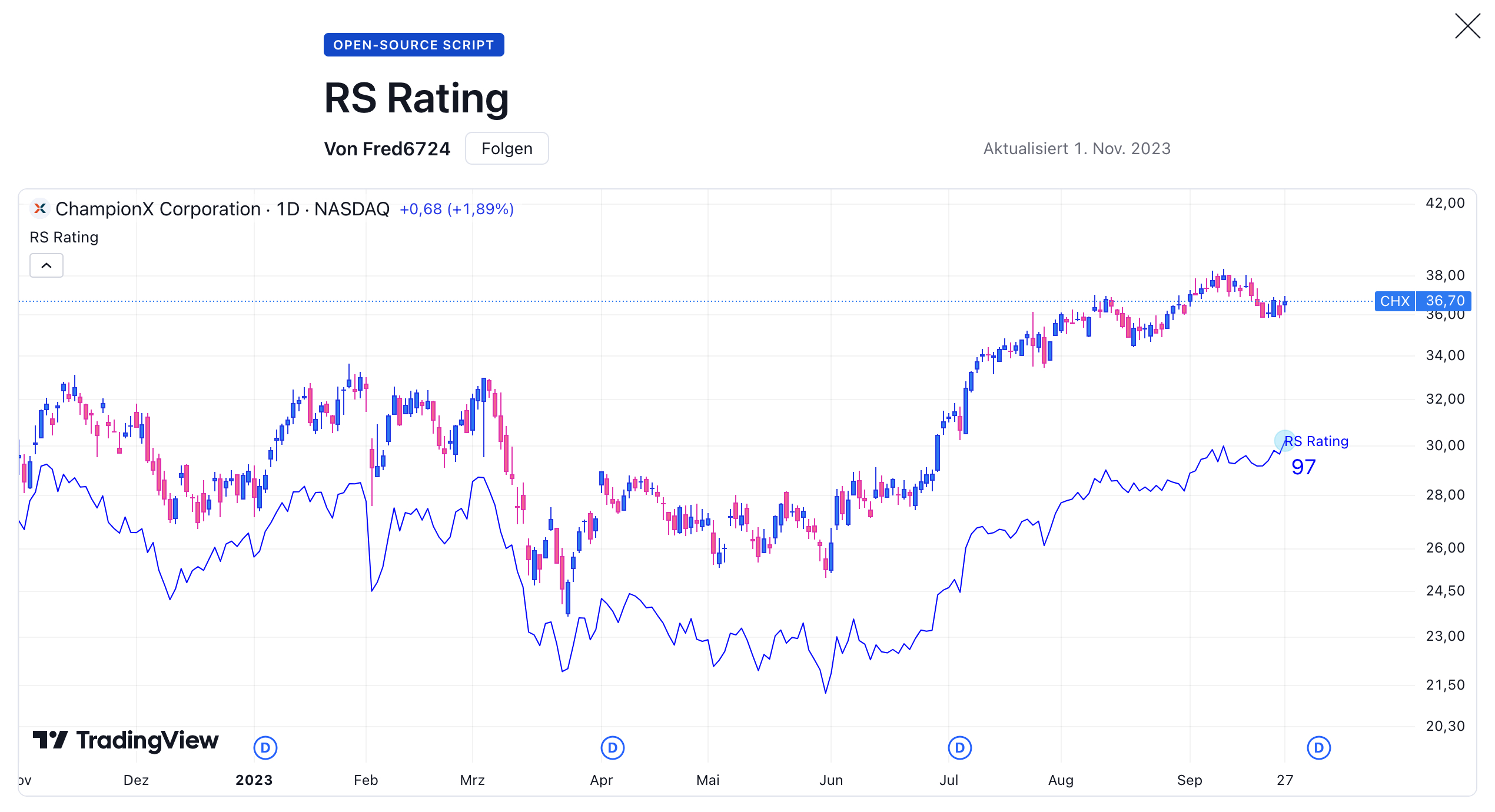Open author Fred6724 profile link
The height and width of the screenshot is (812, 1495).
coord(387,149)
